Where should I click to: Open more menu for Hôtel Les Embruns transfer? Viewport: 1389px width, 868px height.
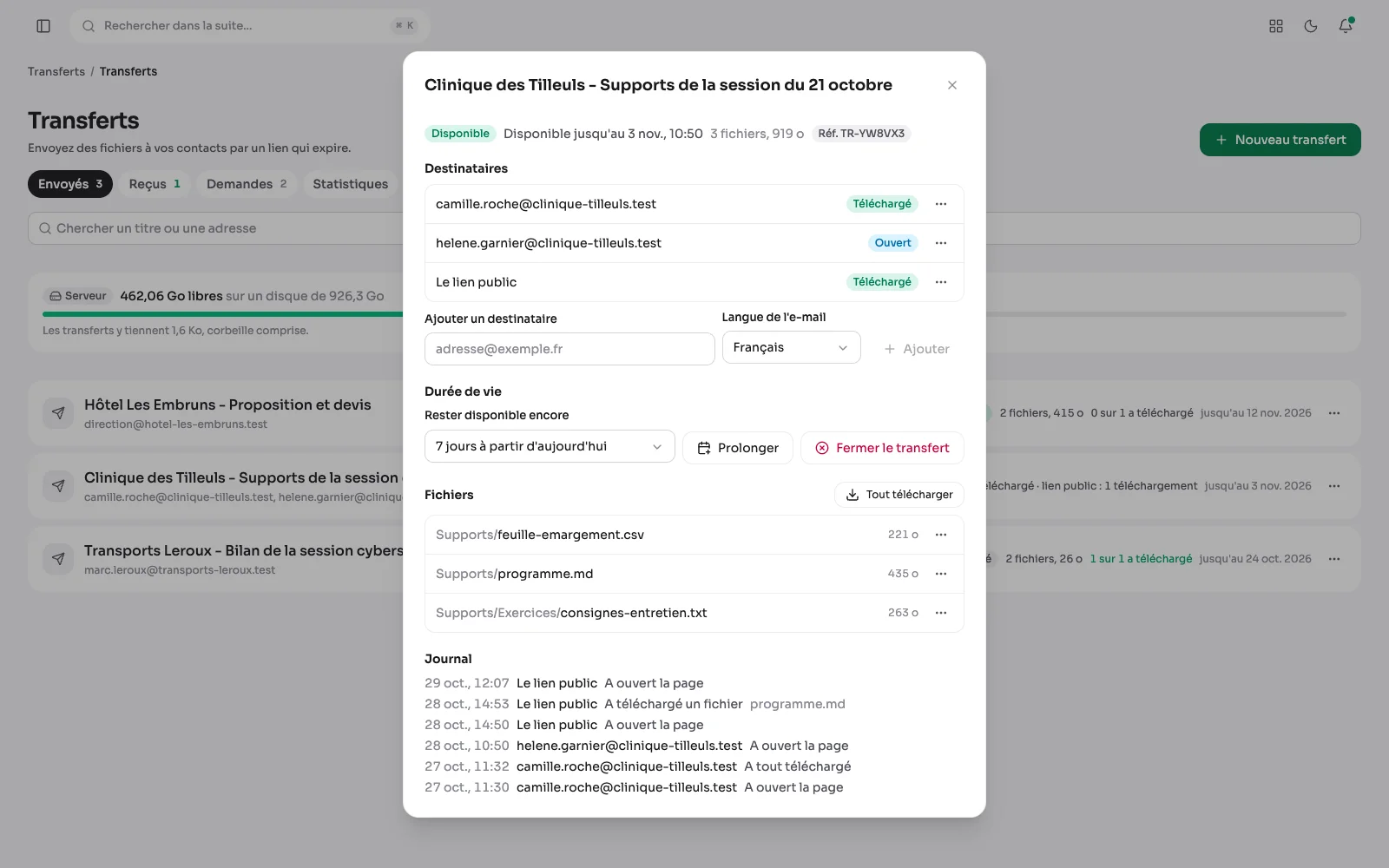1334,413
